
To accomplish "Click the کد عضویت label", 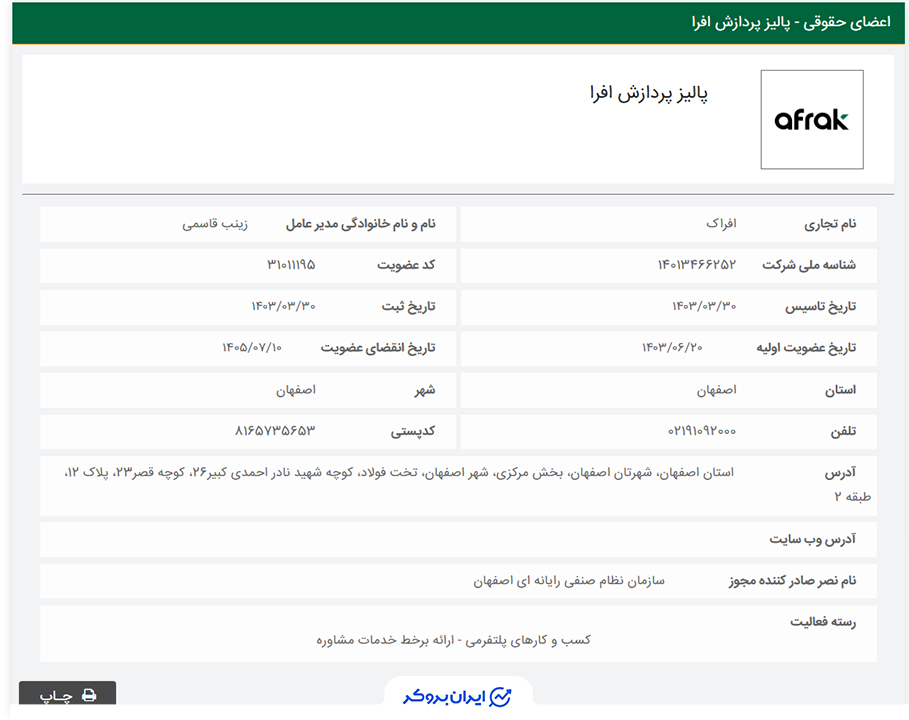I will [x=406, y=265].
